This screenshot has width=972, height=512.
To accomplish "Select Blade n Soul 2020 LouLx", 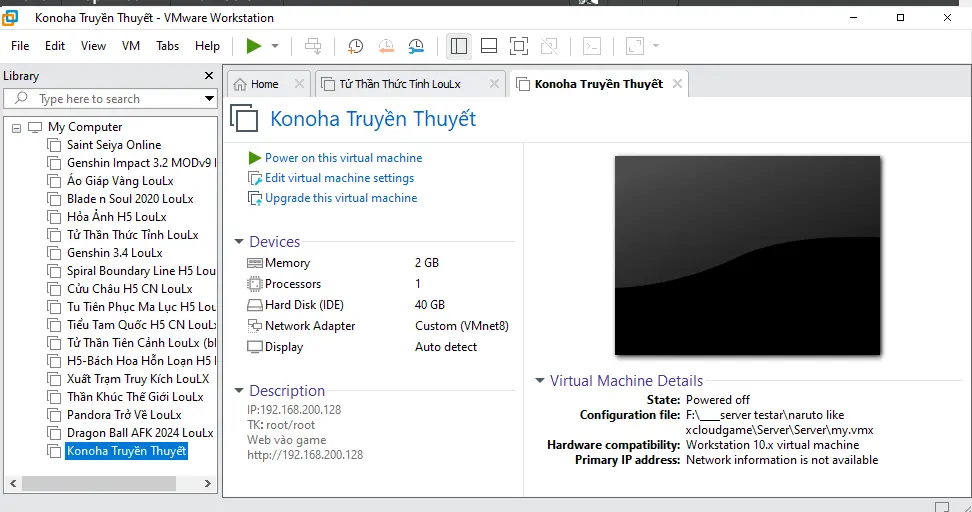I will point(130,199).
